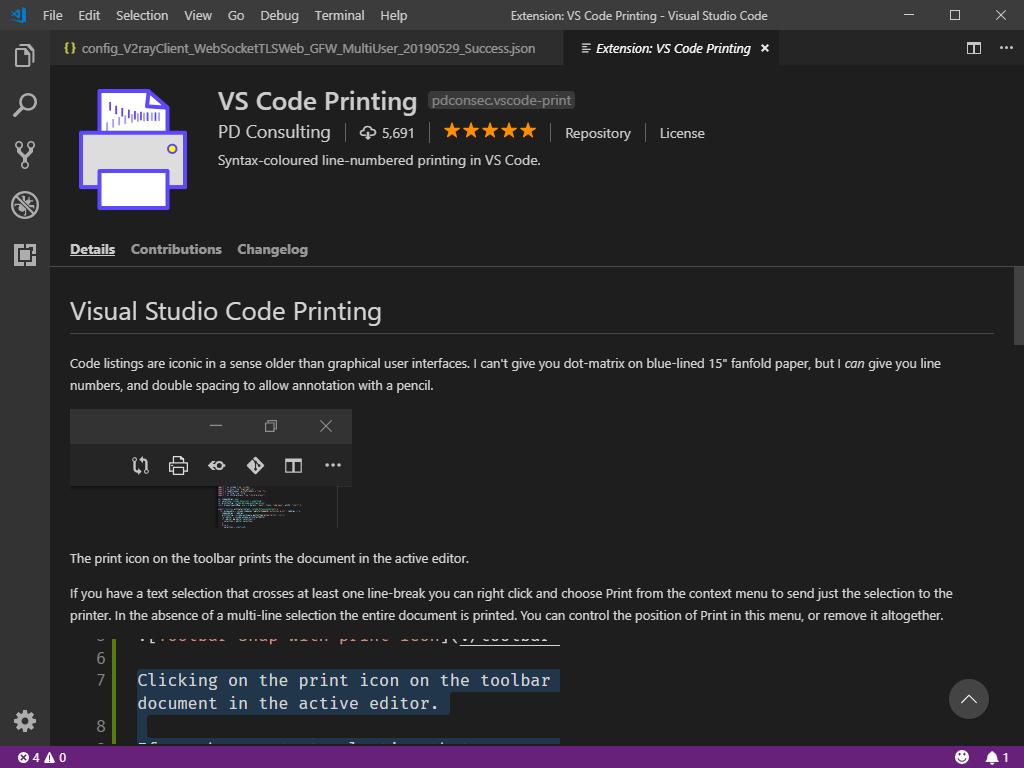Switch to the config_V2rayClient JSON tab
The width and height of the screenshot is (1024, 768).
tap(307, 48)
